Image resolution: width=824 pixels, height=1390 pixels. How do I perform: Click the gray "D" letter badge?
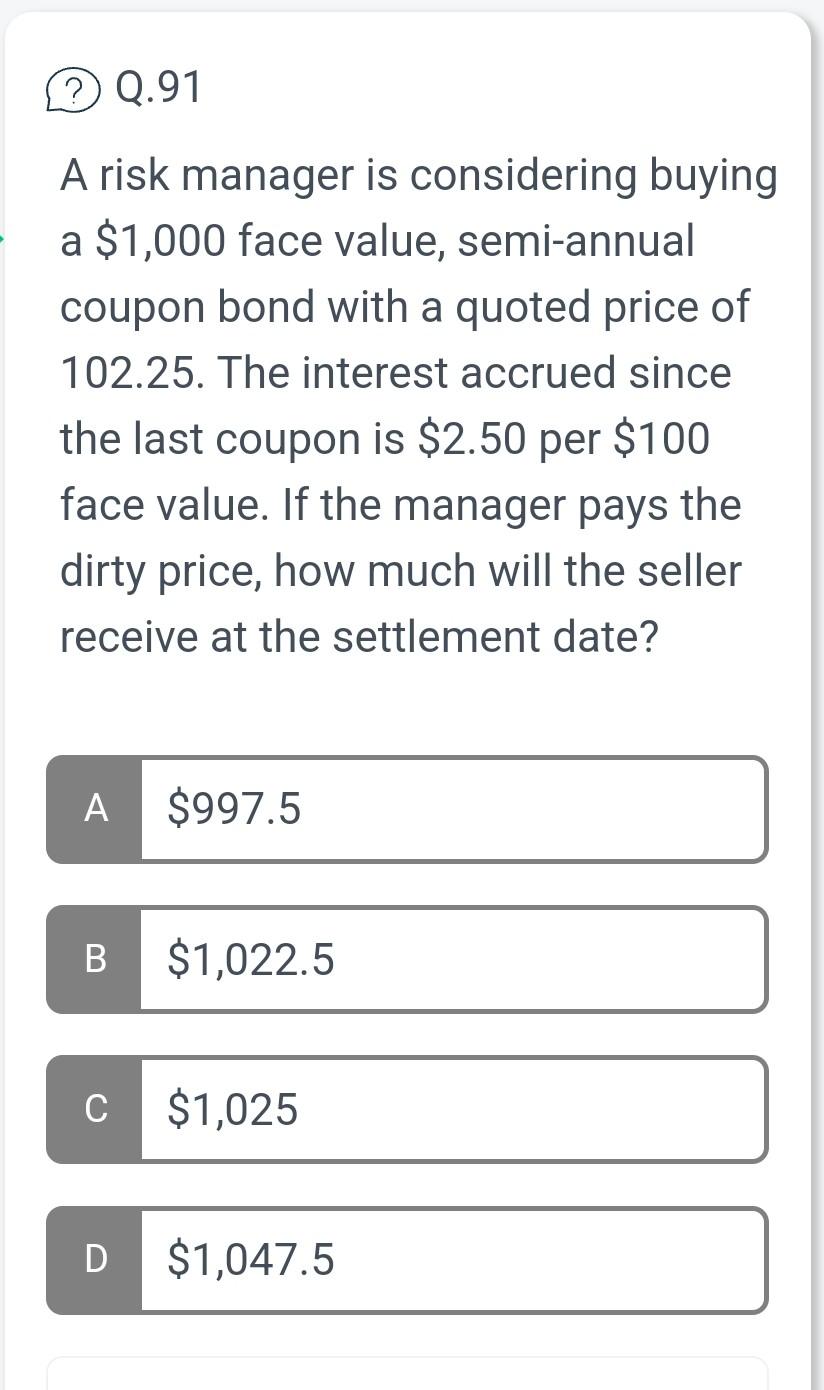pos(95,1260)
